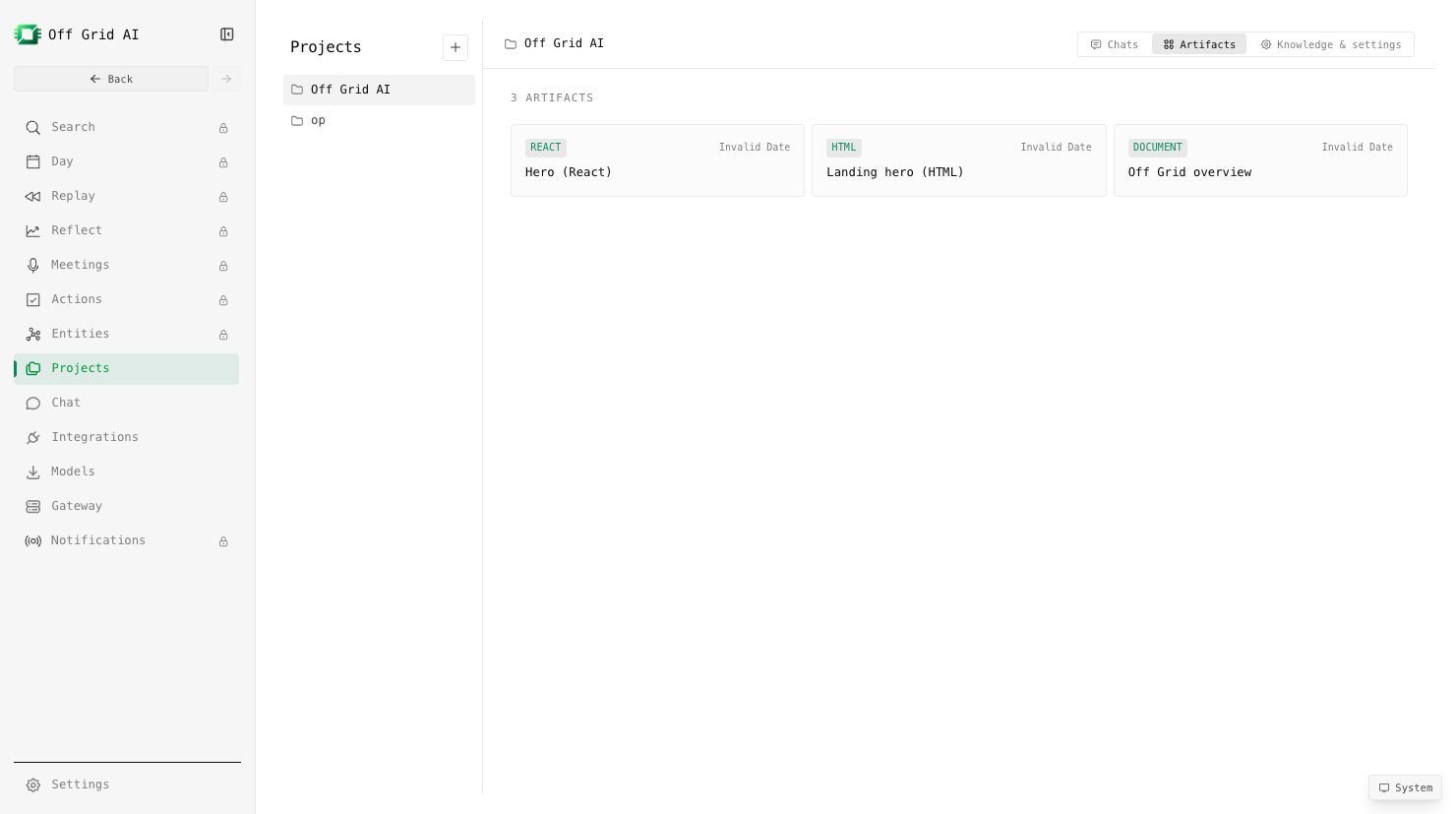This screenshot has width=1456, height=814.
Task: Click the Gateway server icon
Action: 33,506
